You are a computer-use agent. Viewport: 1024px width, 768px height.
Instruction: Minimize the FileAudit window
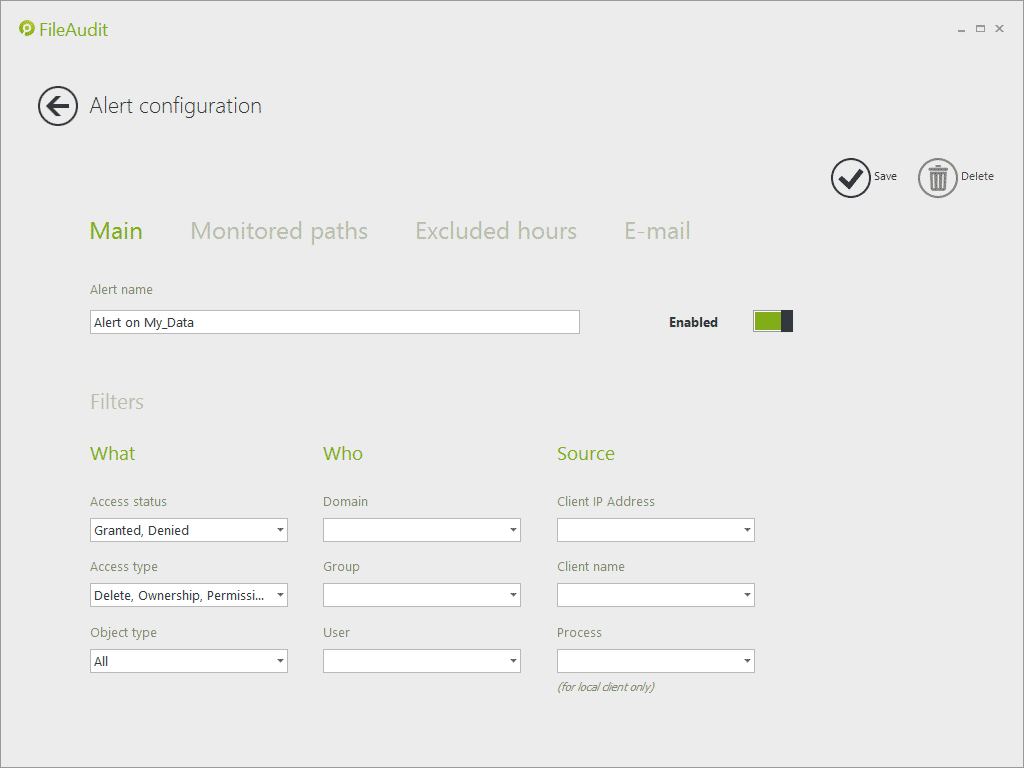pyautogui.click(x=961, y=29)
